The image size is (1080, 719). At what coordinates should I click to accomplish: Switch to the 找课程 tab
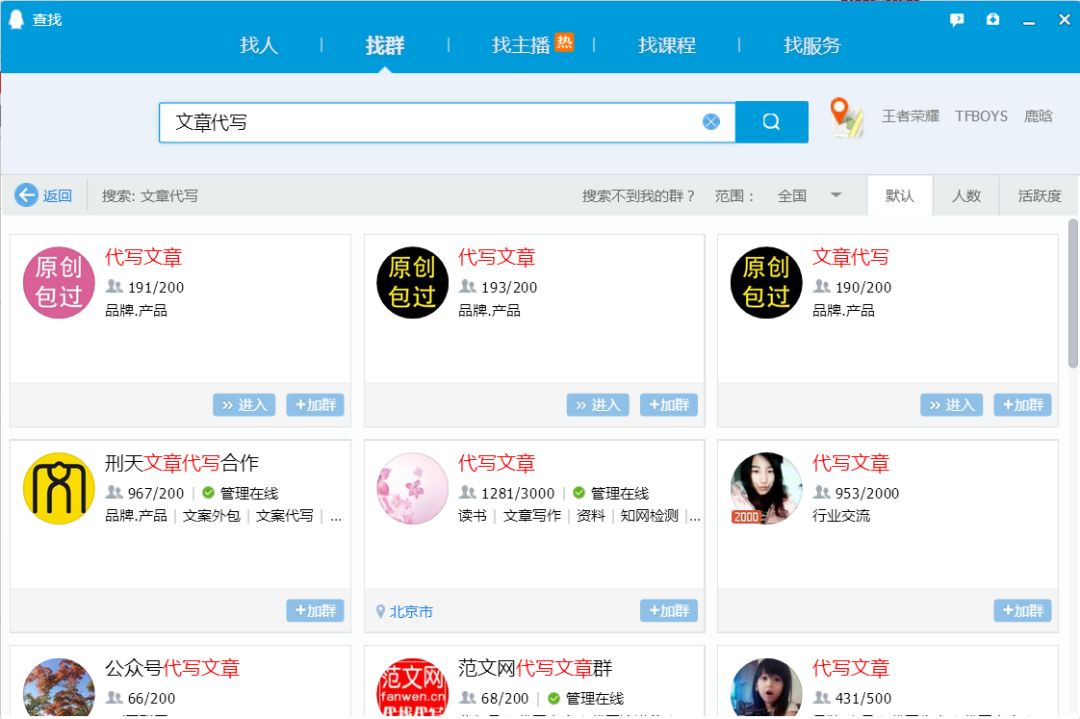(x=666, y=45)
